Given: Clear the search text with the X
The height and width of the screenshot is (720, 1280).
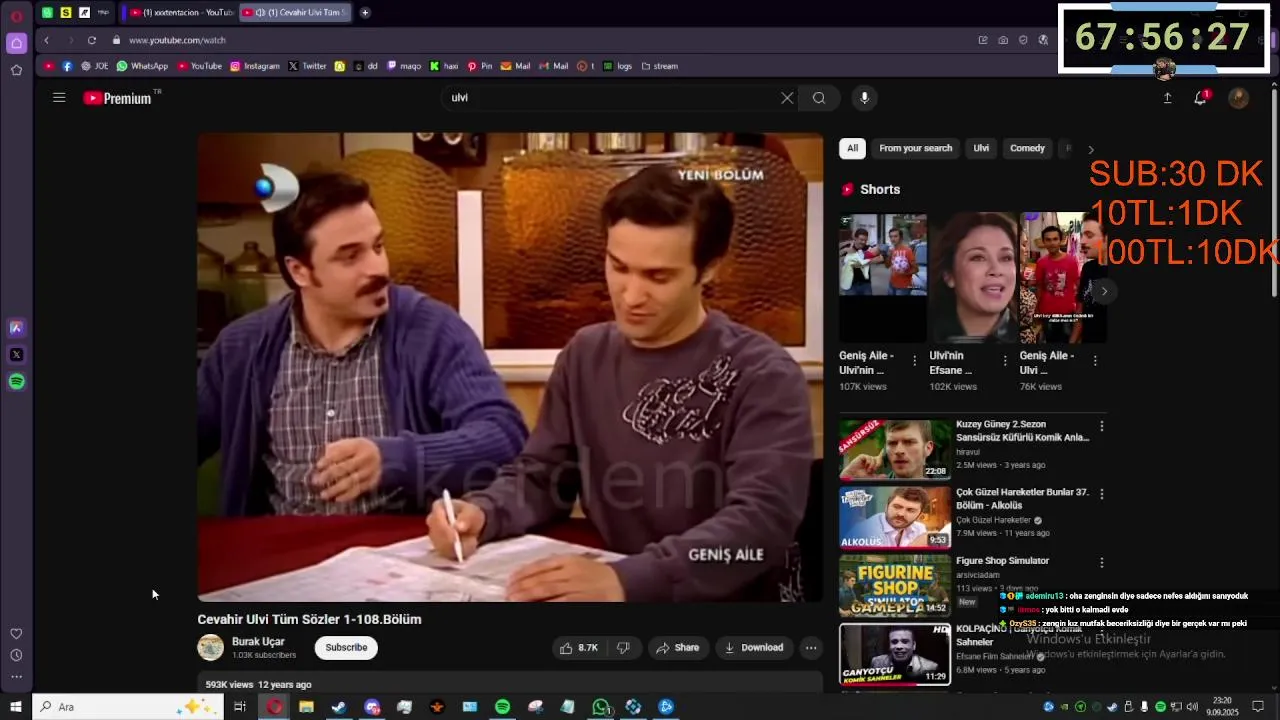Looking at the screenshot, I should (787, 98).
